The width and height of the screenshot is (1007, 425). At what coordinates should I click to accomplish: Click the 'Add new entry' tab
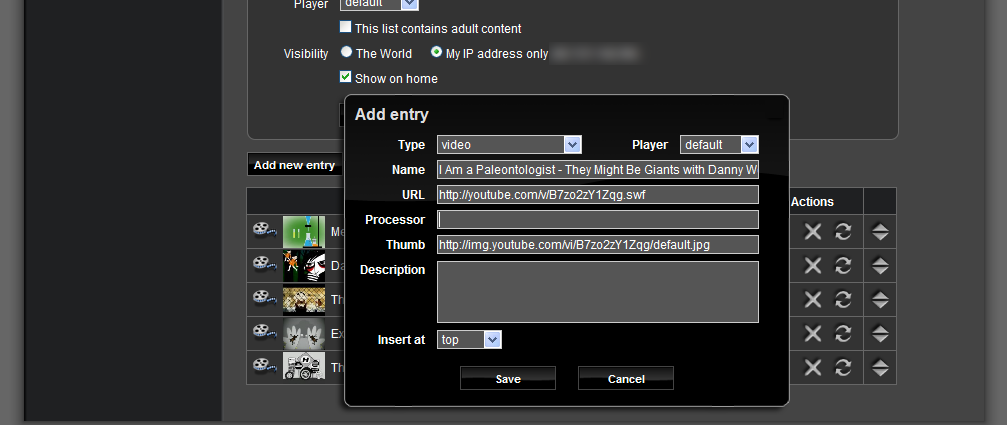(x=294, y=165)
